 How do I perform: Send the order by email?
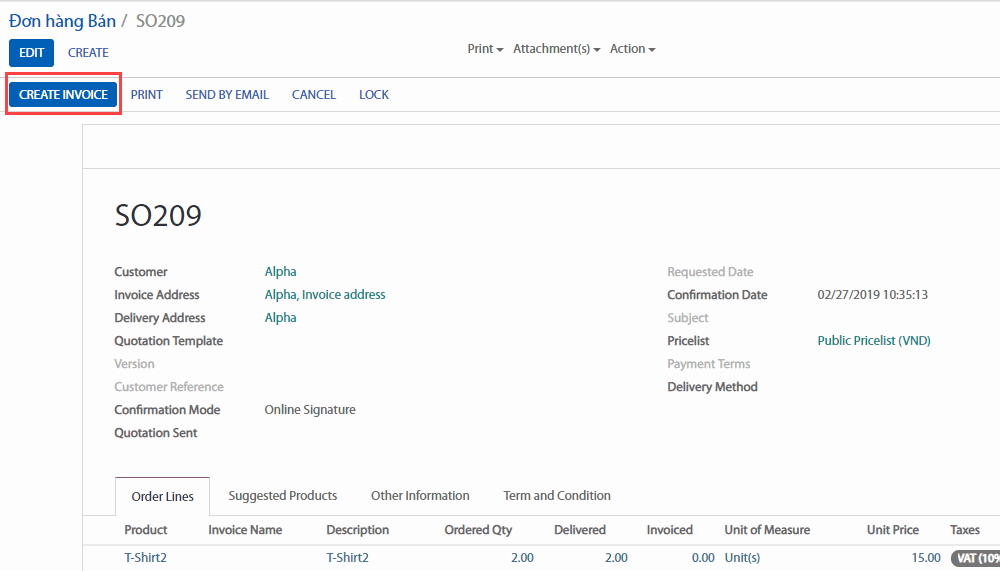coord(227,95)
